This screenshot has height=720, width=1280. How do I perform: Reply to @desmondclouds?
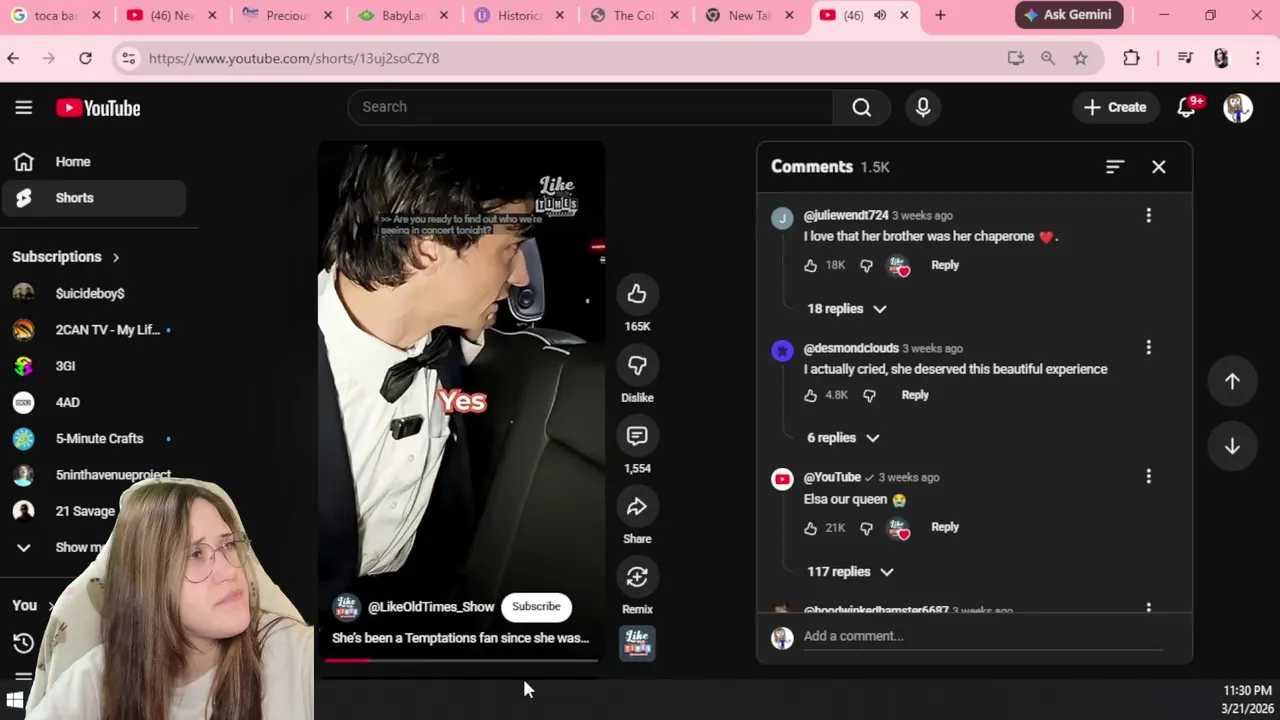pyautogui.click(x=915, y=395)
